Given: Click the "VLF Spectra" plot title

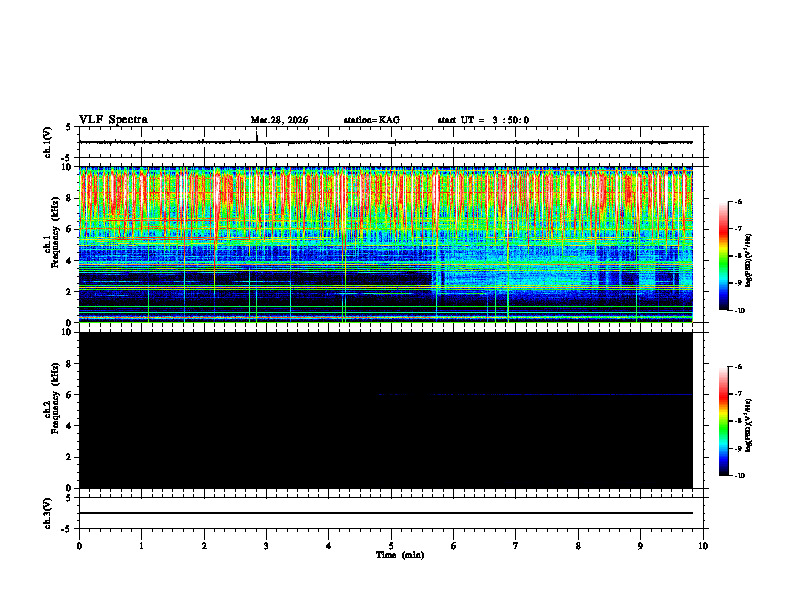Looking at the screenshot, I should click(x=113, y=120).
